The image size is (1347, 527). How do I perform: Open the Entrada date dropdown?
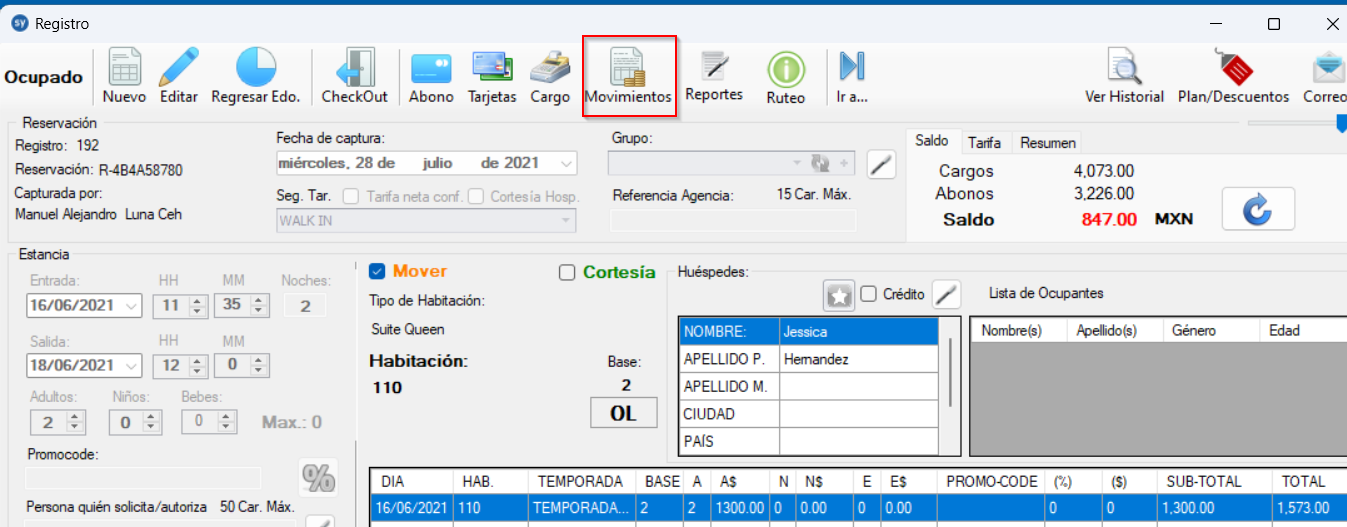pos(133,306)
